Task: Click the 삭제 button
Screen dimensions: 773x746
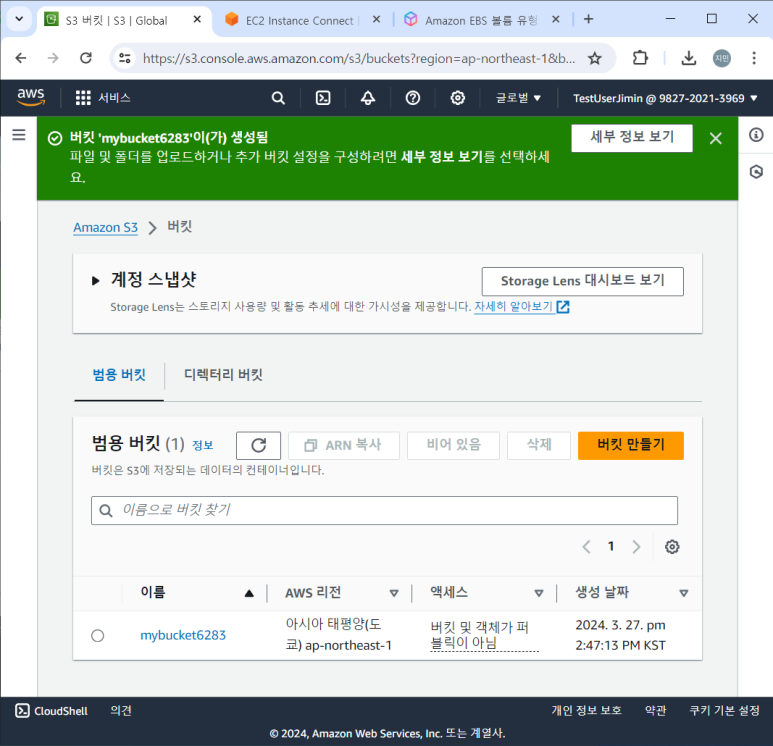Action: pyautogui.click(x=539, y=445)
